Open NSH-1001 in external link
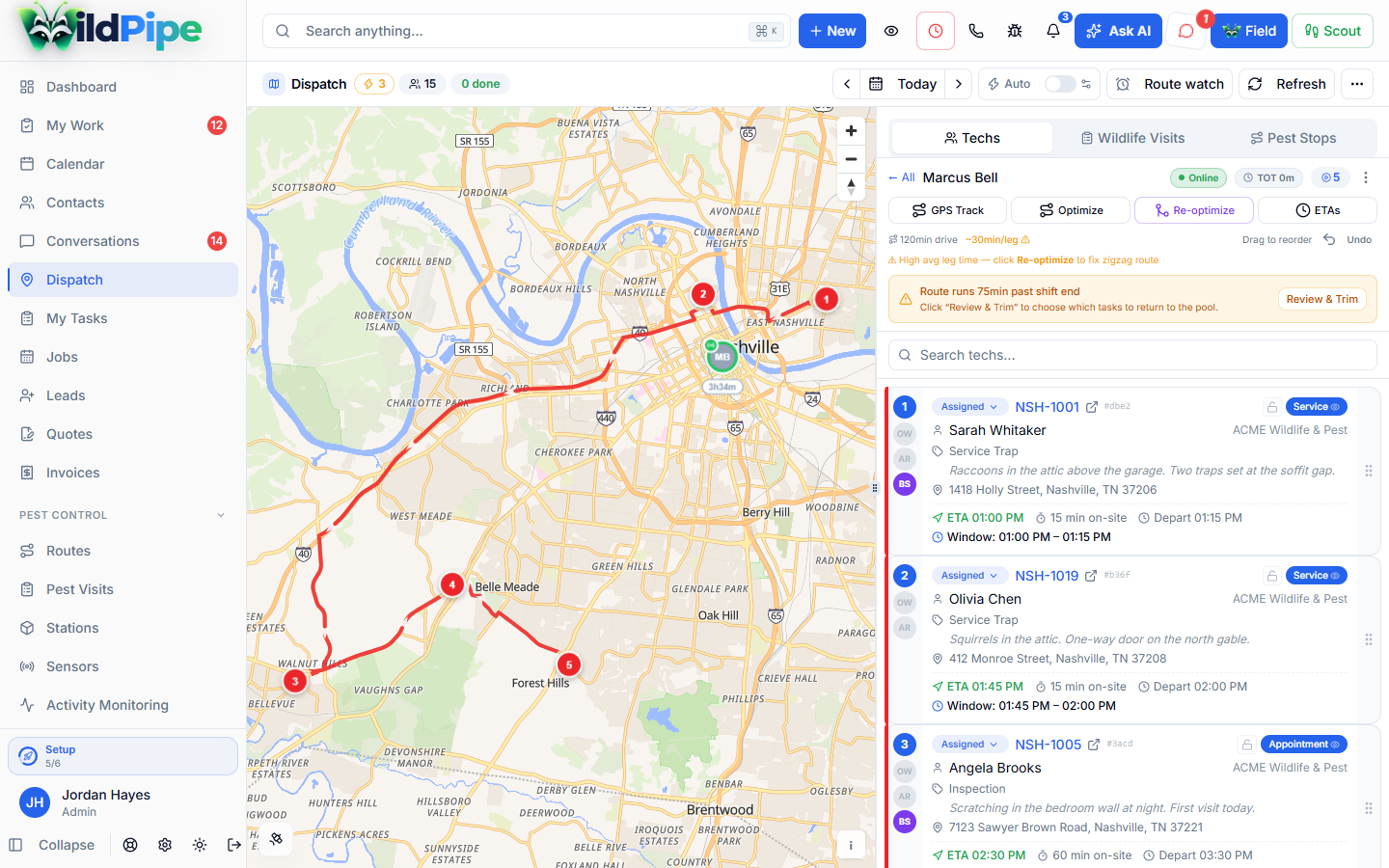 [1092, 407]
